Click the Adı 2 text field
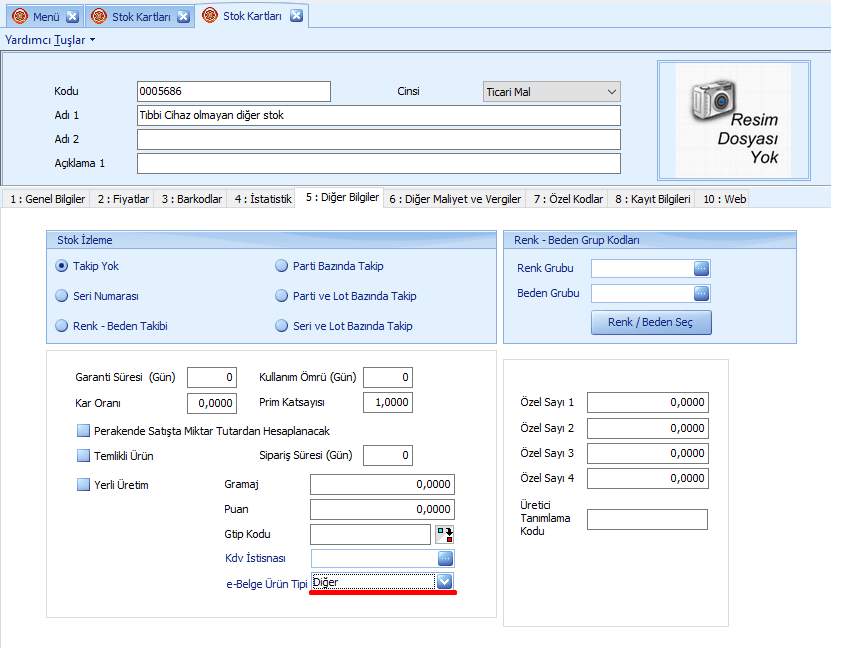This screenshot has width=850, height=652. coord(378,139)
